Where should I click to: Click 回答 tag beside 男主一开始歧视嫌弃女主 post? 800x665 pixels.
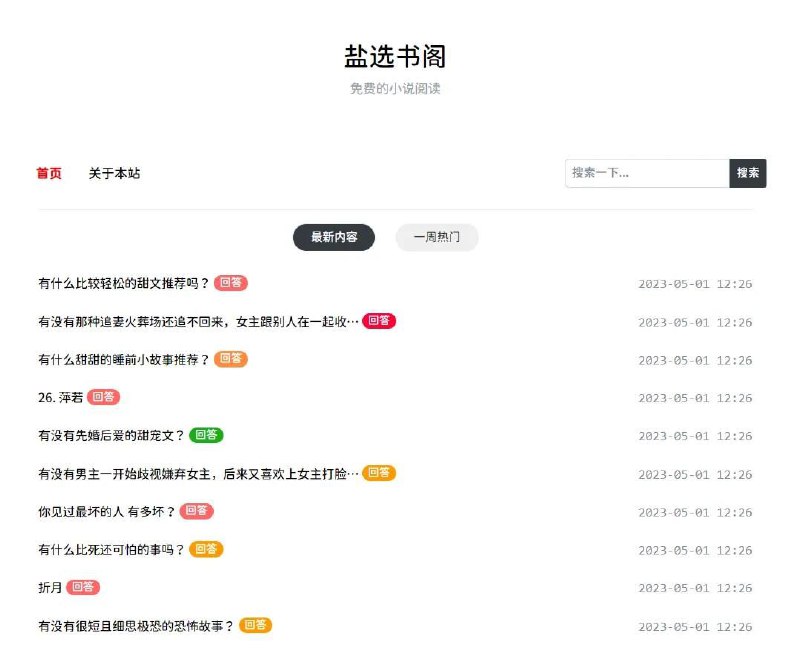pyautogui.click(x=379, y=474)
